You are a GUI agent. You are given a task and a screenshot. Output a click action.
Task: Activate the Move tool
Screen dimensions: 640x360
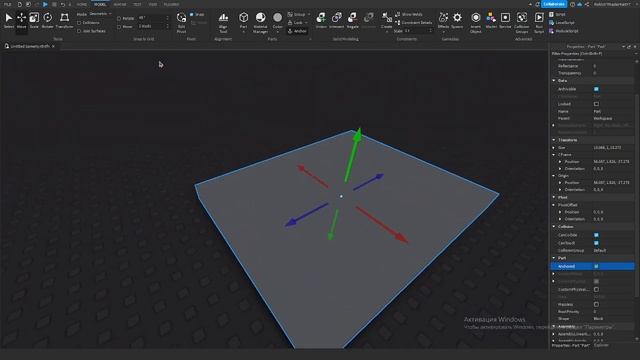(x=21, y=20)
